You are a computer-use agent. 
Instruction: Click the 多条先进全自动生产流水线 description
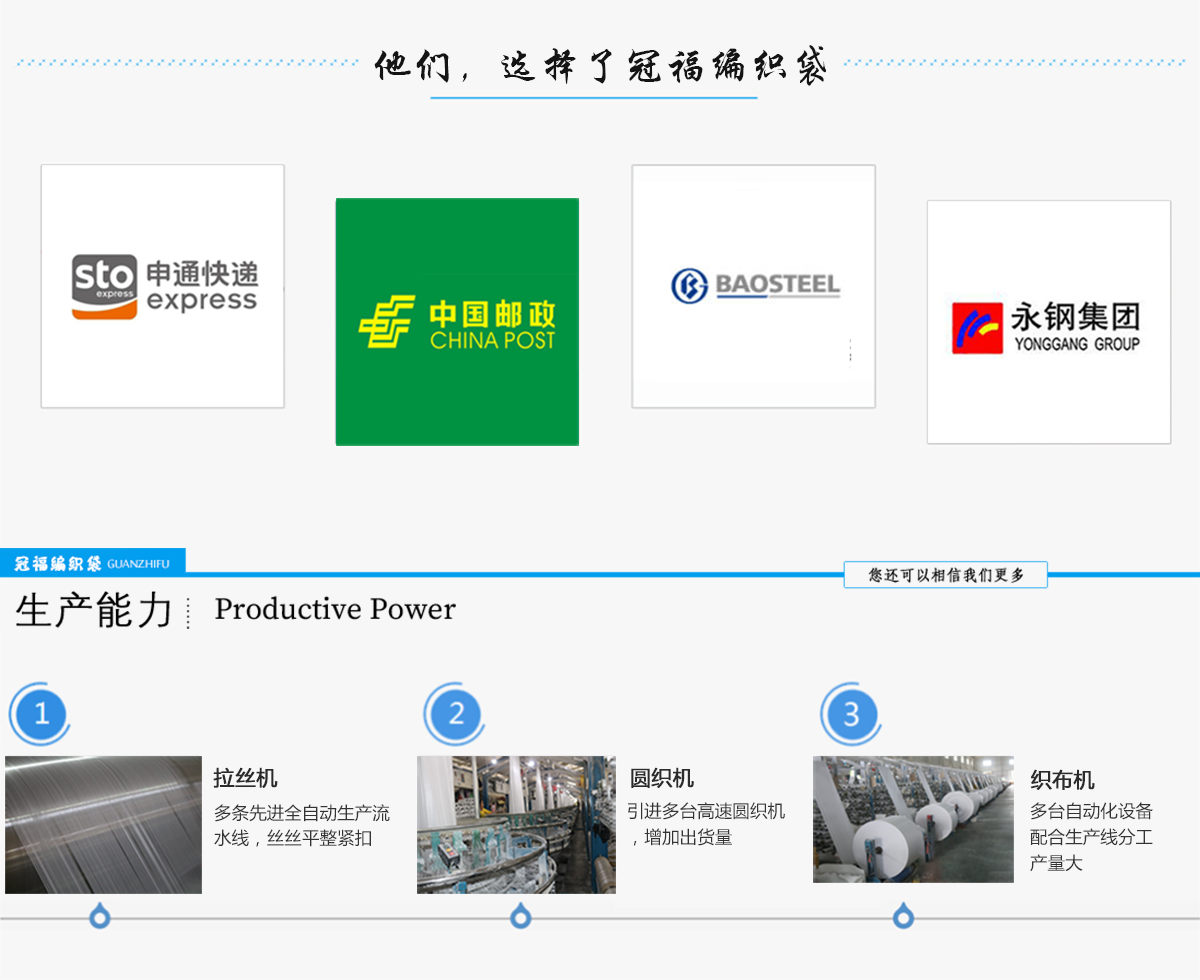click(x=302, y=826)
